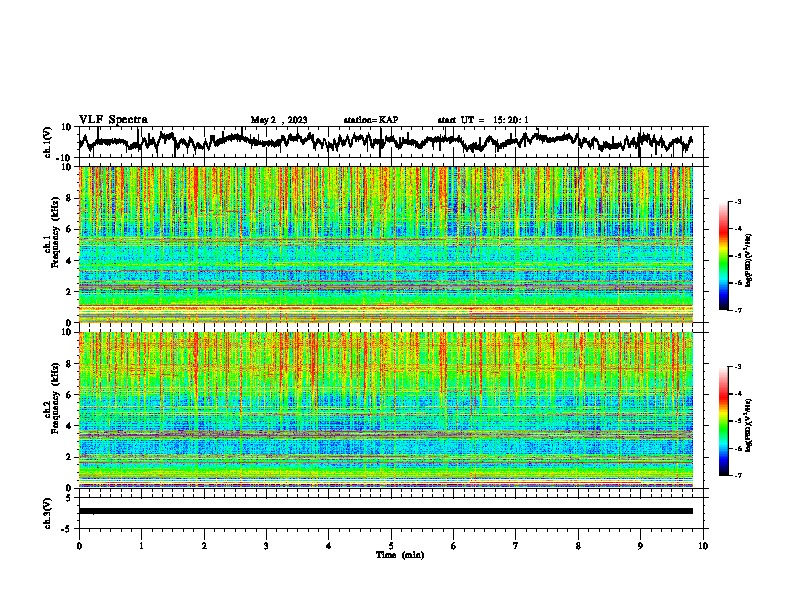Click the "ch.3(V)" axis label
792x612 pixels.
click(47, 513)
